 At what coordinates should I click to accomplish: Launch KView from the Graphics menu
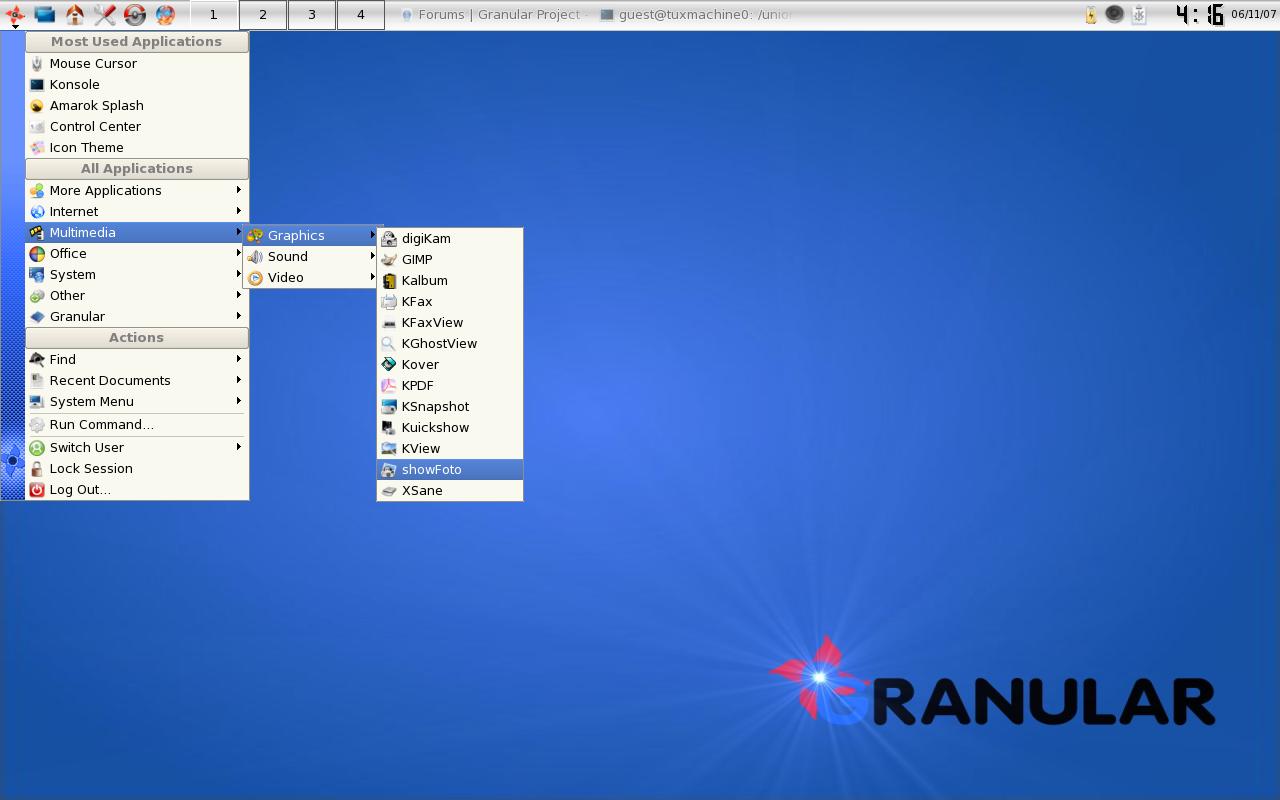(450, 448)
